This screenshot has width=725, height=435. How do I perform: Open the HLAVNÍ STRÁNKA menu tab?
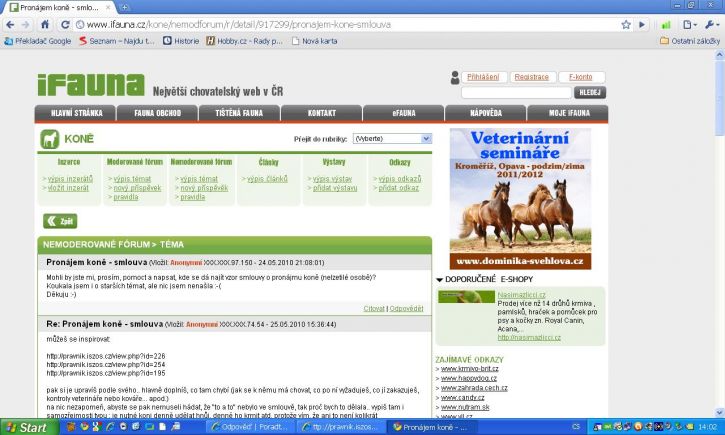pos(75,113)
